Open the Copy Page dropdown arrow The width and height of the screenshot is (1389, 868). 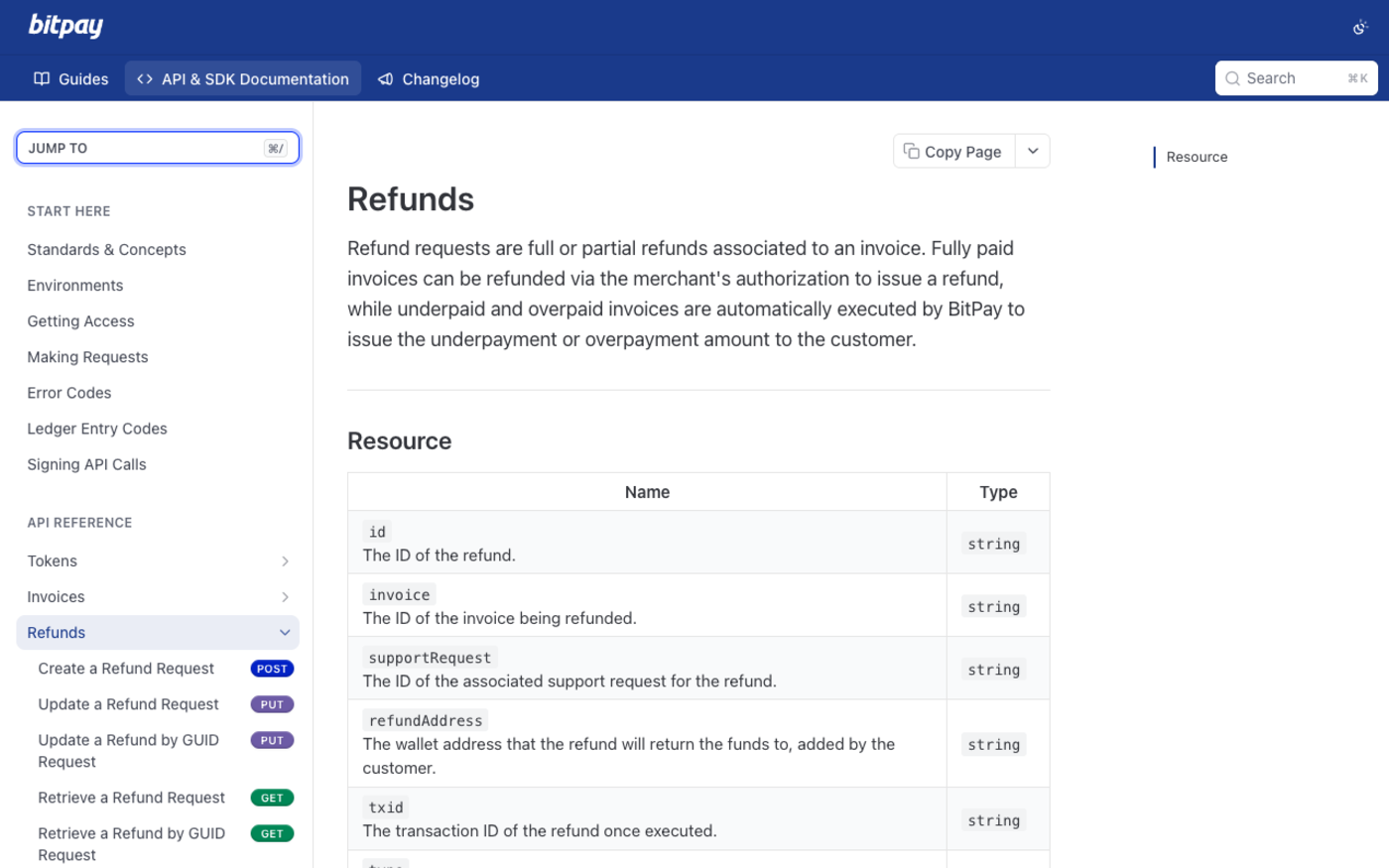[x=1033, y=152]
